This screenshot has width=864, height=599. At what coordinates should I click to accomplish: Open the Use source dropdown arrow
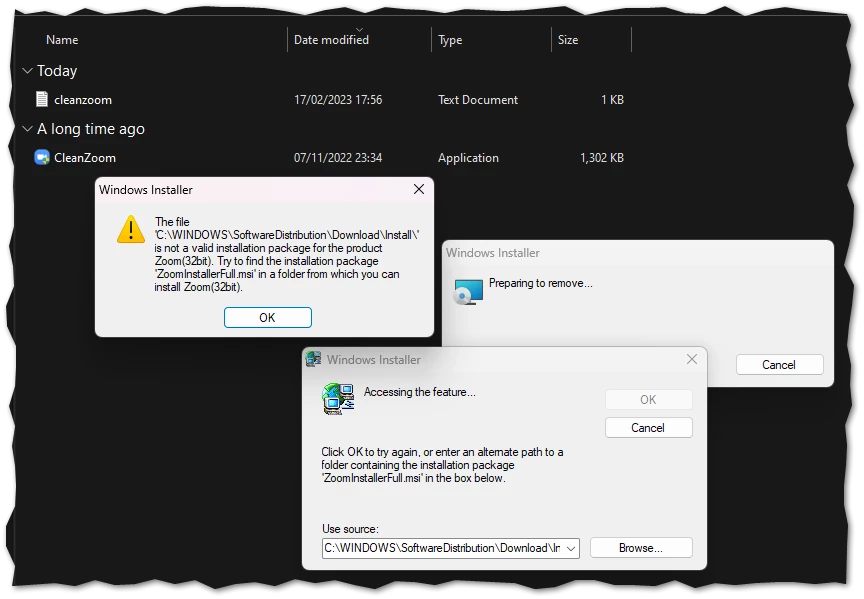click(x=571, y=548)
